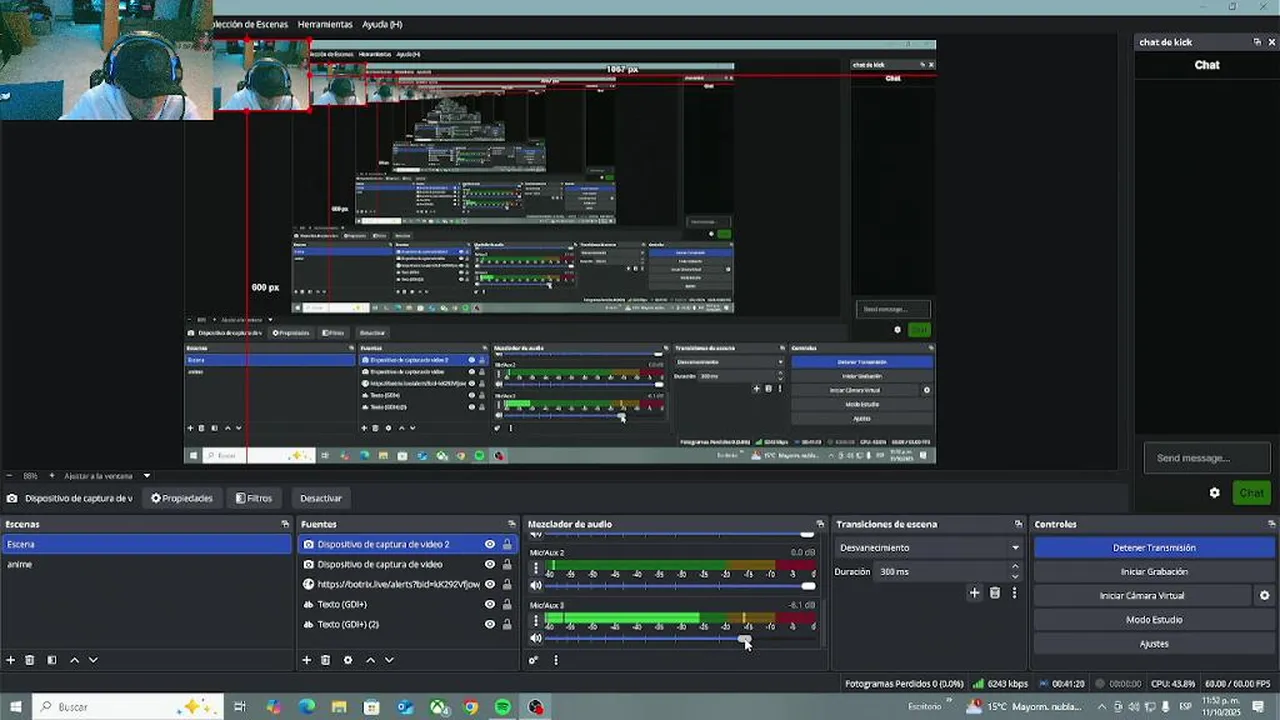Toggle visibility of Dispositivo de captura de video

[x=490, y=565]
